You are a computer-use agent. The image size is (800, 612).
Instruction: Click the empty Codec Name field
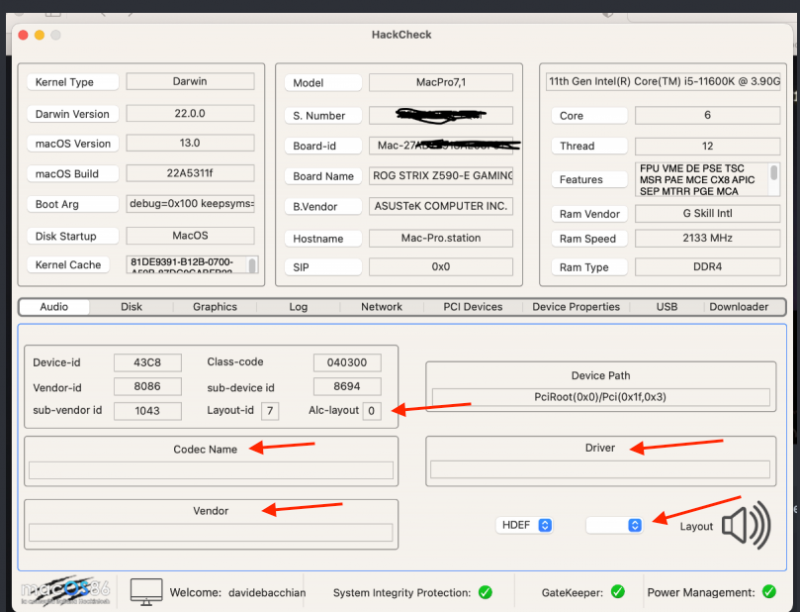click(x=211, y=470)
